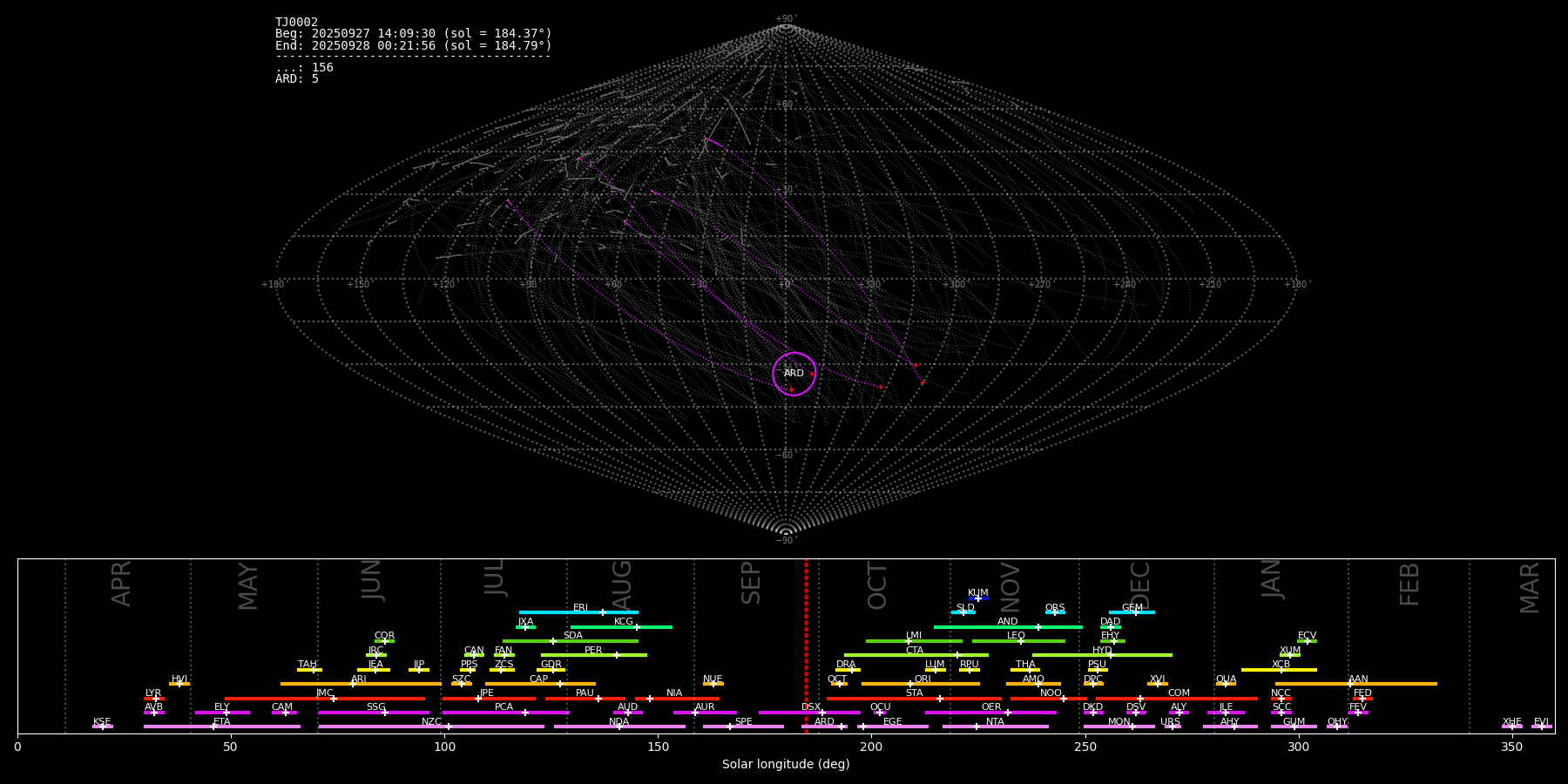Click the 350 tick on longitude axis

(1512, 747)
